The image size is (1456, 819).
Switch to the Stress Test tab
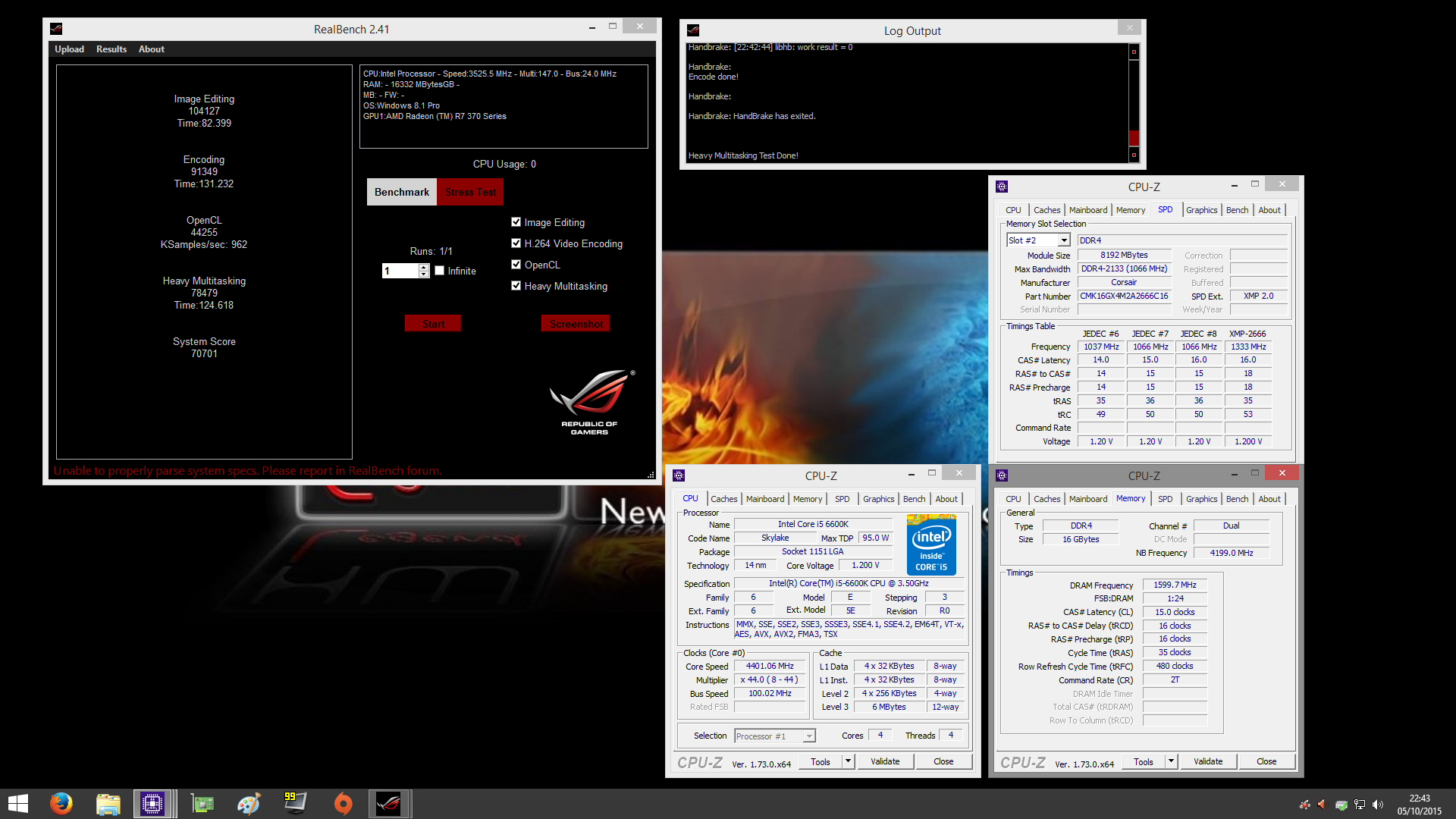point(470,192)
